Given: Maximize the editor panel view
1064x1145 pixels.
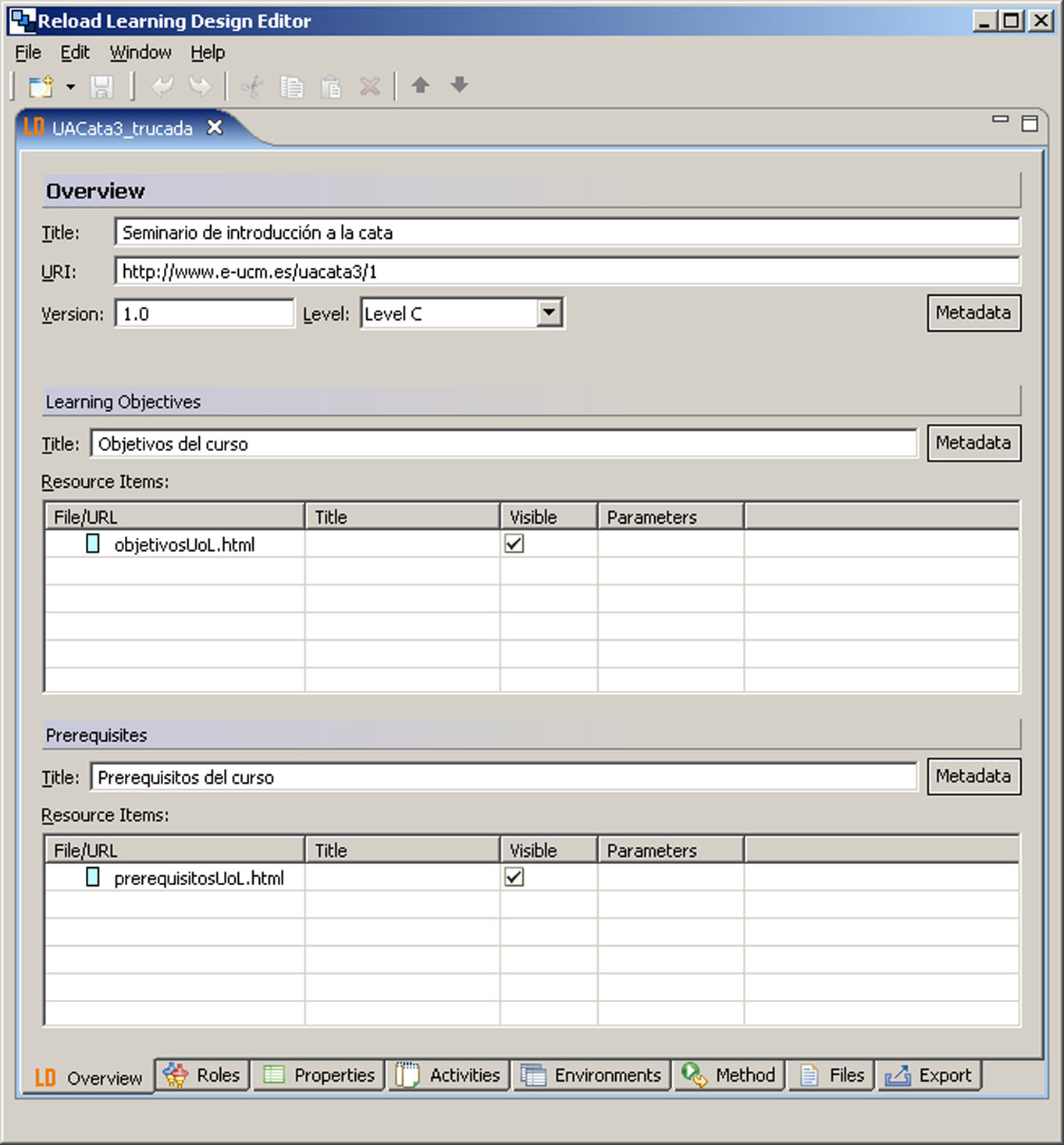Looking at the screenshot, I should 1030,123.
